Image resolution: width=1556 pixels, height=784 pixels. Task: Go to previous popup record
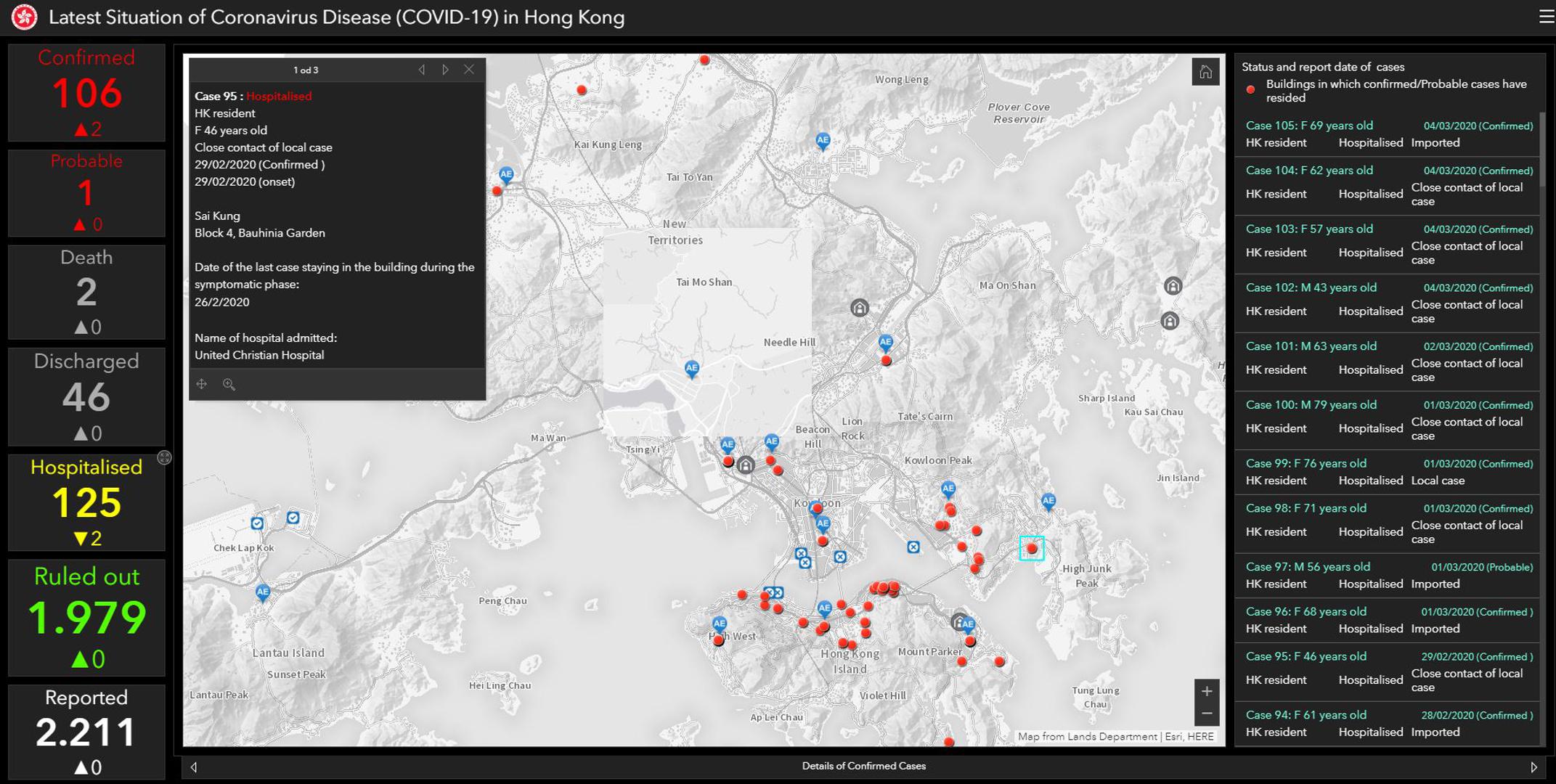422,70
